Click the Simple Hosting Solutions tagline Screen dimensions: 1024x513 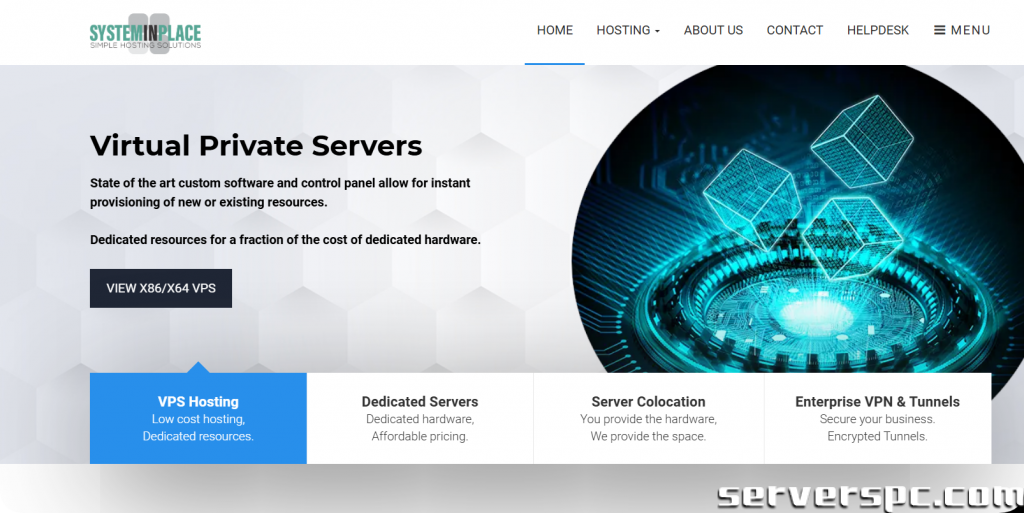(x=145, y=45)
